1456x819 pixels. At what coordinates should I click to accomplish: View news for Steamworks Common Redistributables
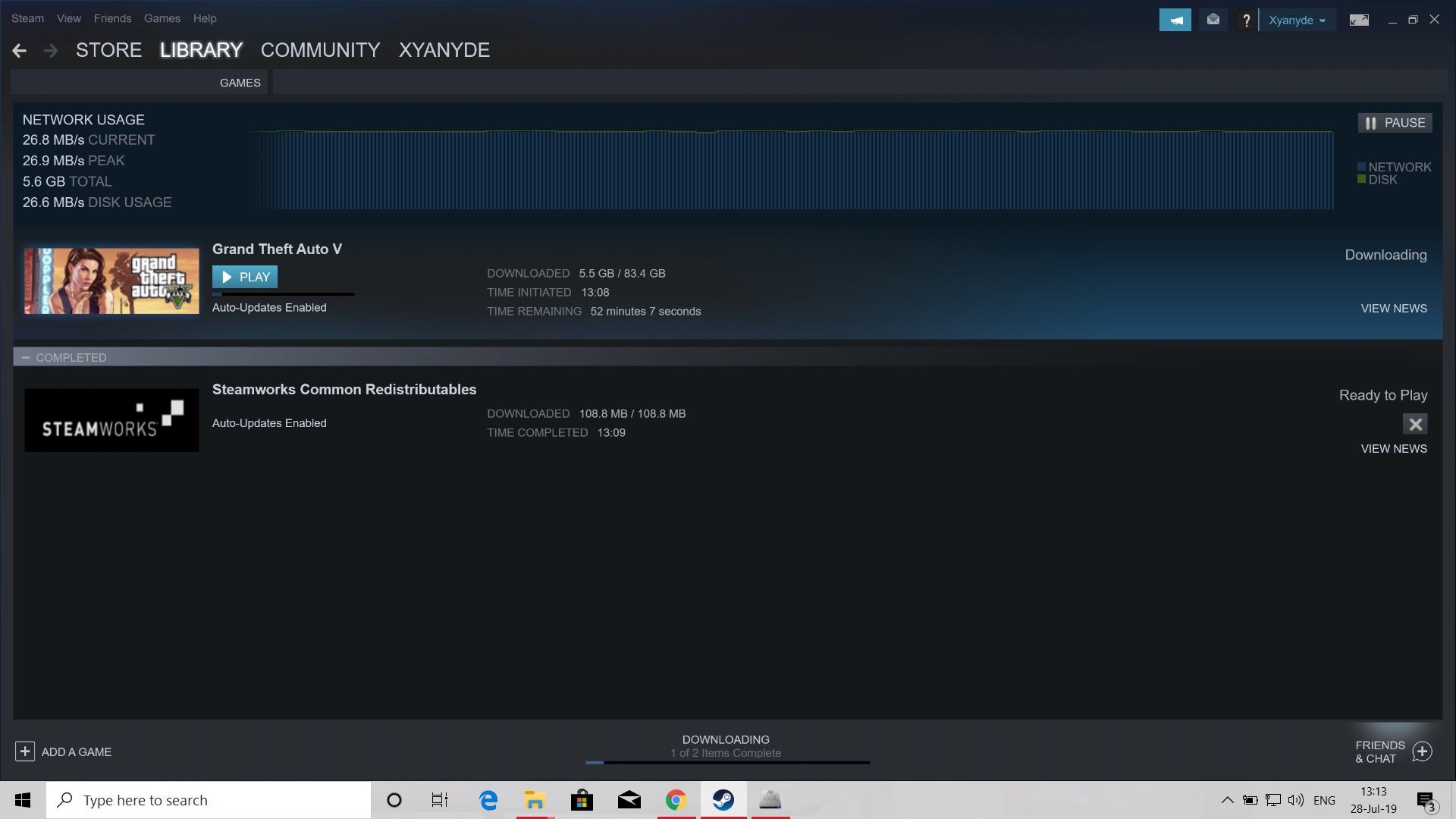point(1394,449)
